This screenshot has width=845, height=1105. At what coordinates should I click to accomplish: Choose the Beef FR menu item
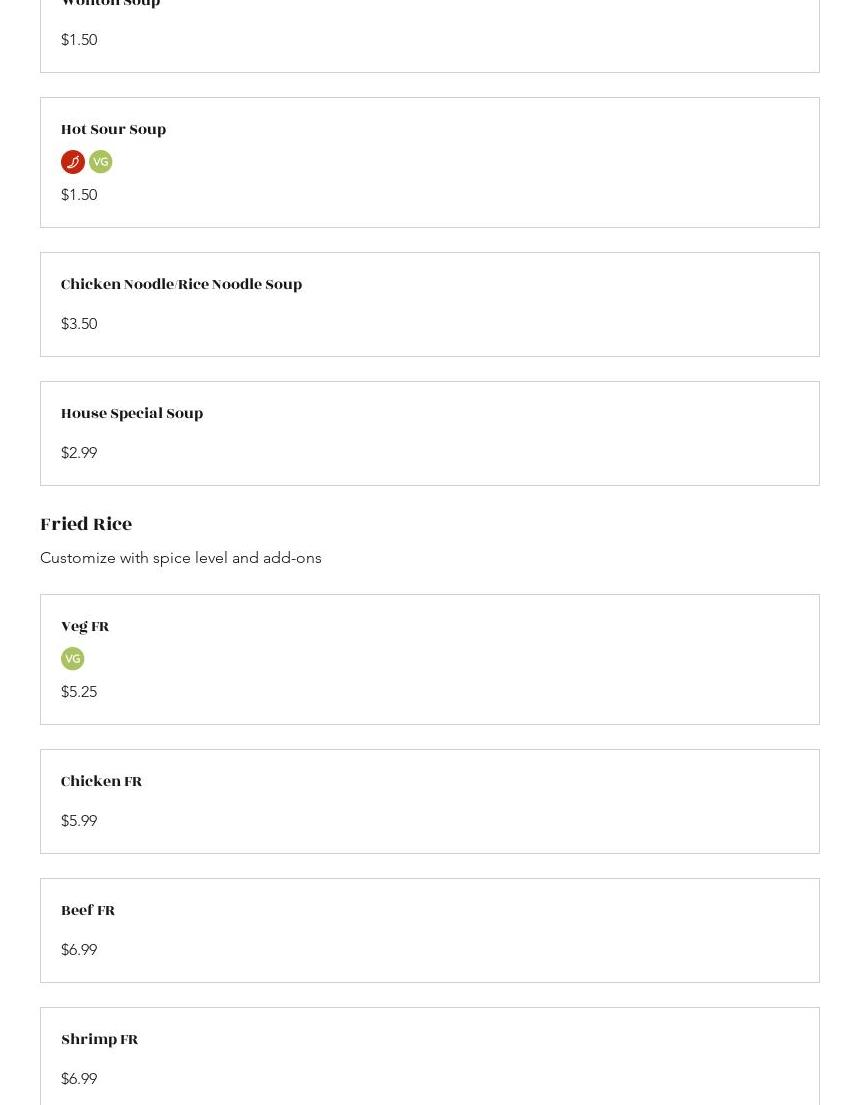tap(88, 911)
